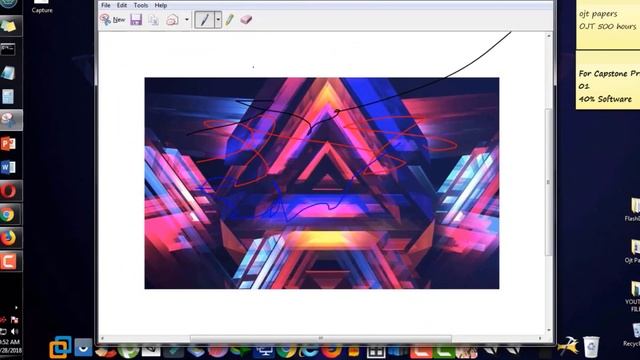The width and height of the screenshot is (640, 360).
Task: Open the VMware icon in the dock
Action: [x=60, y=347]
